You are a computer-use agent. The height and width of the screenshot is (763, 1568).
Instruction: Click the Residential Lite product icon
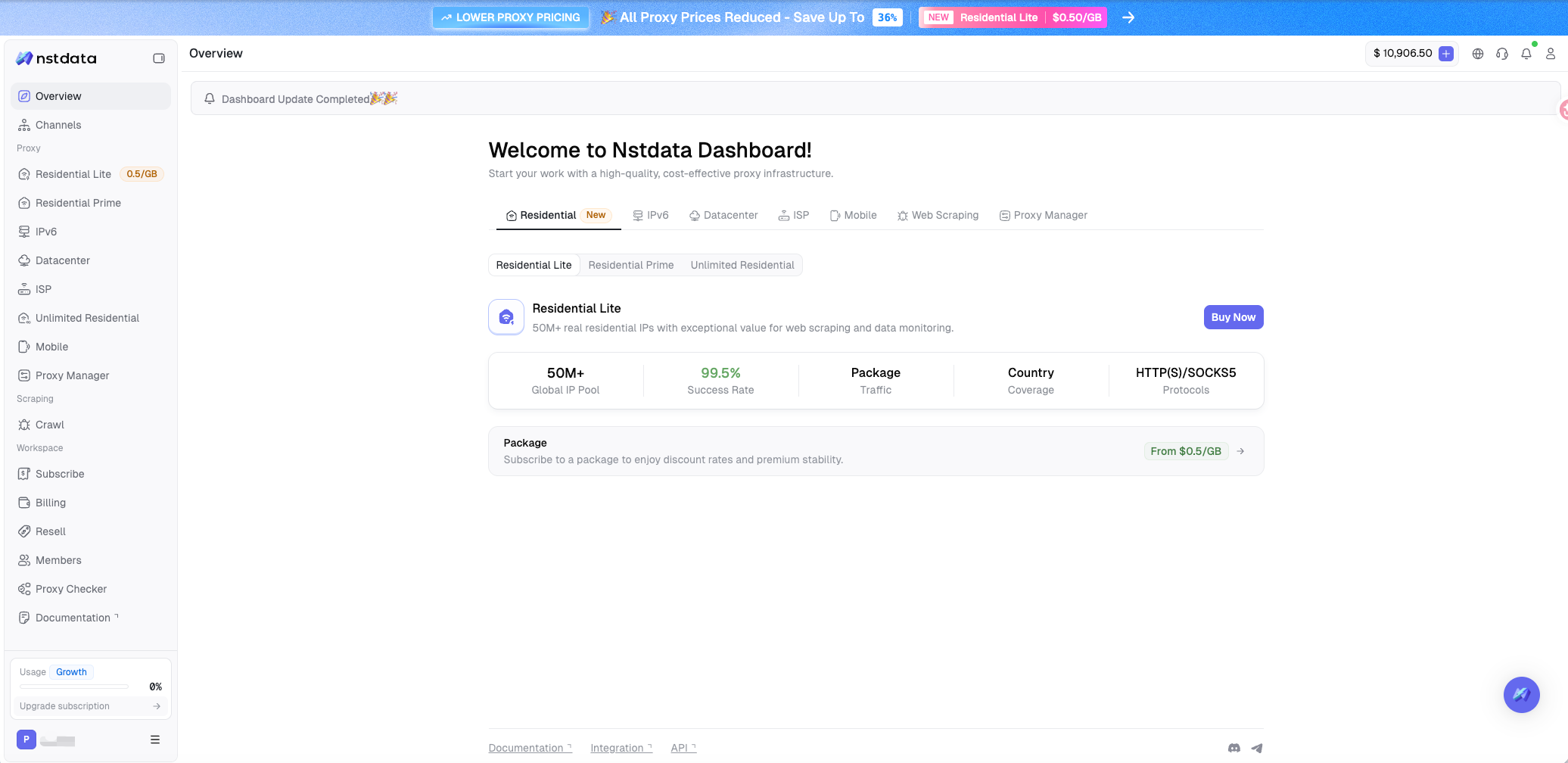pyautogui.click(x=506, y=317)
